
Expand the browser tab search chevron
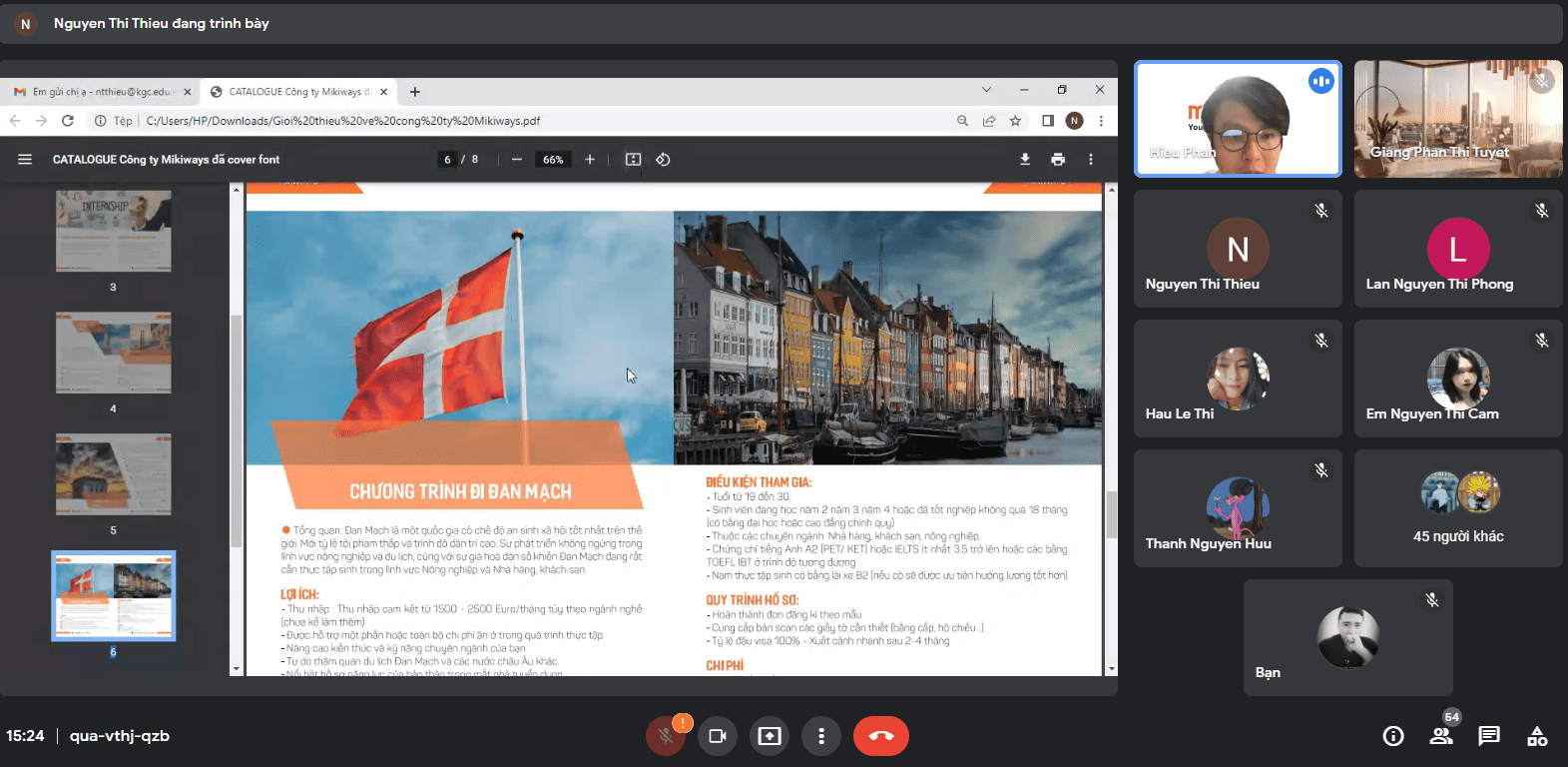pyautogui.click(x=986, y=90)
